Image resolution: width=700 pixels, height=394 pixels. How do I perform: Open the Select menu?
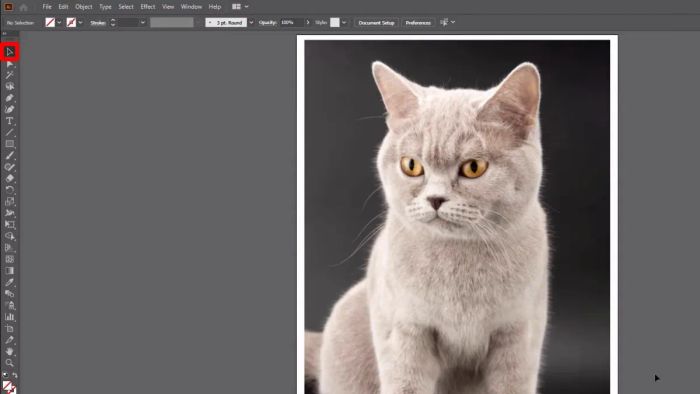click(x=126, y=7)
